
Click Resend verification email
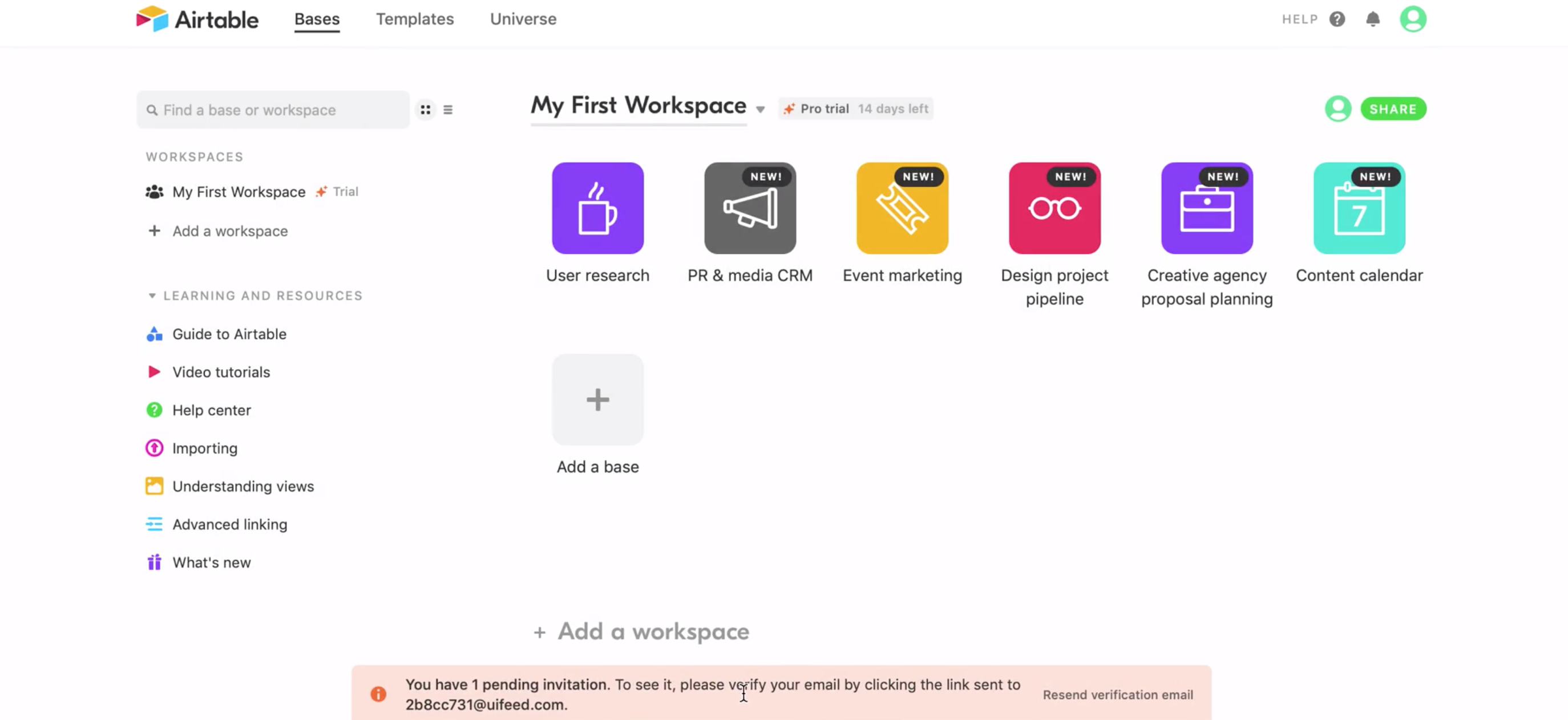click(1118, 694)
